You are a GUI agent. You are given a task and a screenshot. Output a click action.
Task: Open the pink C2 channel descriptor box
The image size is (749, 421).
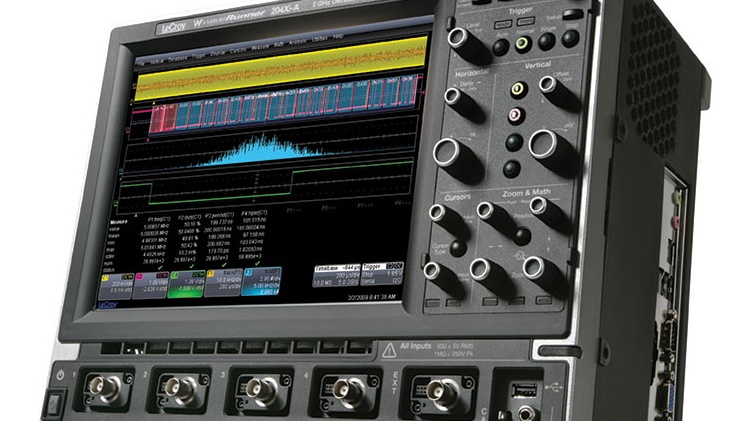[x=151, y=284]
